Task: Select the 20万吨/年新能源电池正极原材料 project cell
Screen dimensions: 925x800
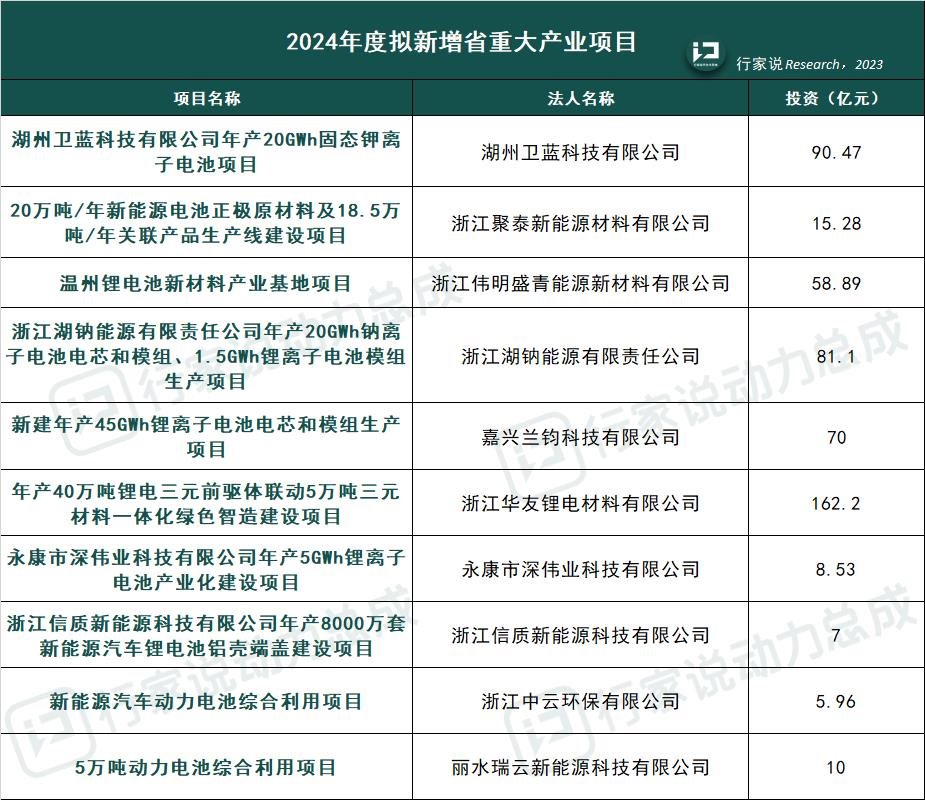Action: (x=206, y=222)
